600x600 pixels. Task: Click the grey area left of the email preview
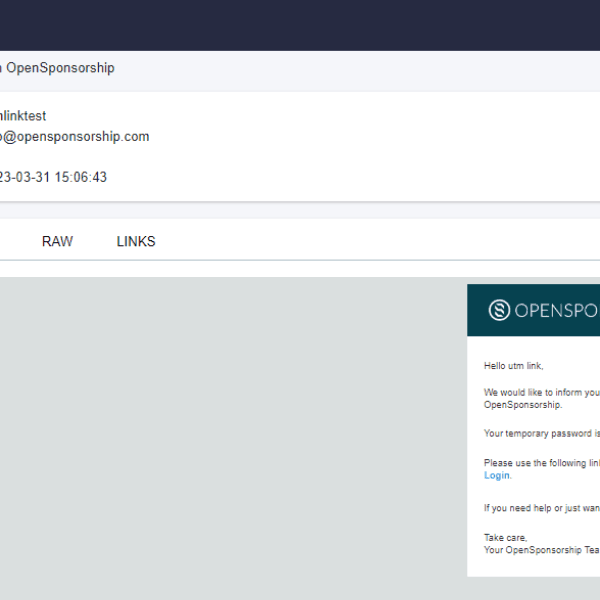[230, 430]
